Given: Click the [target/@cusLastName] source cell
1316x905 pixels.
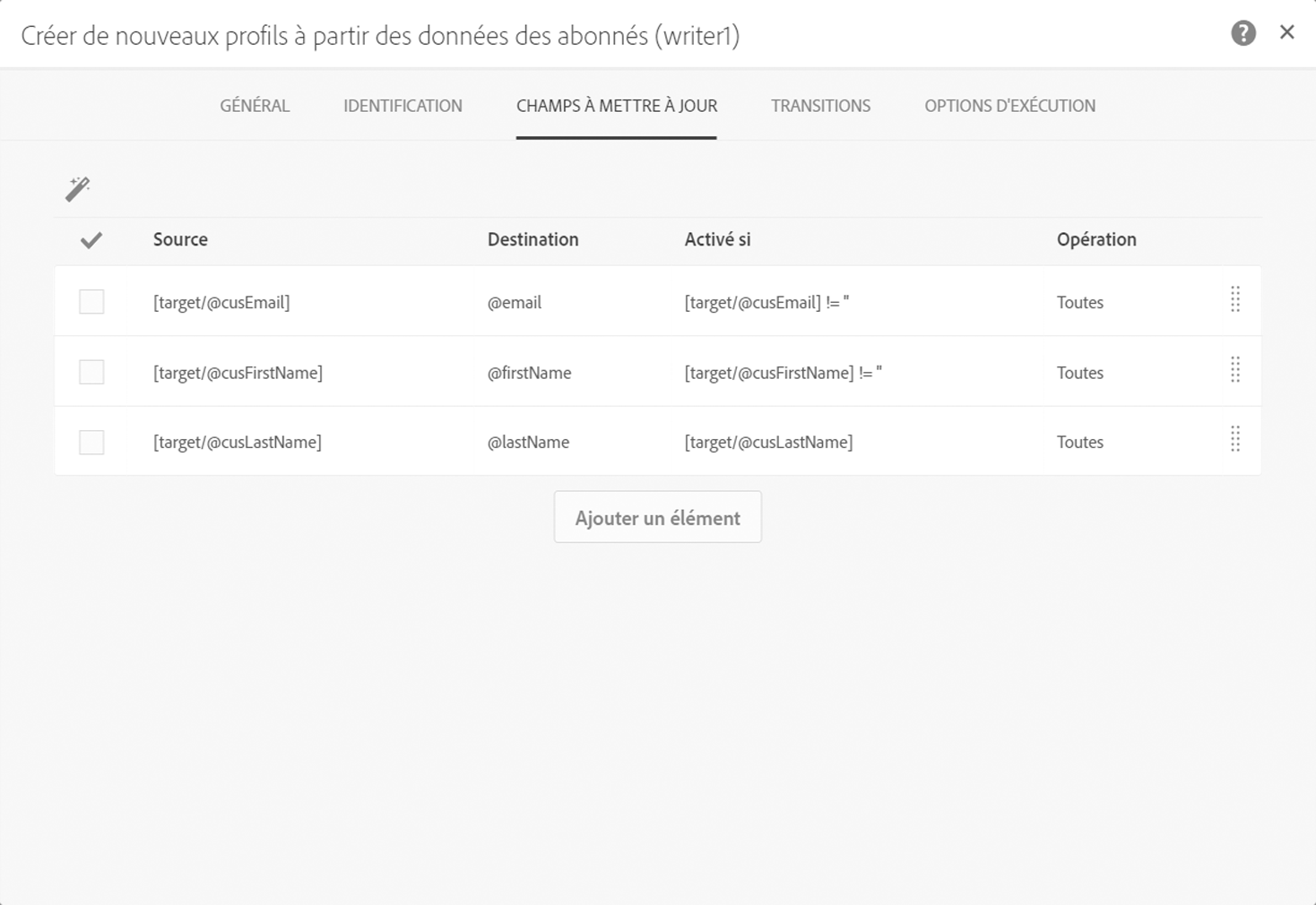Looking at the screenshot, I should [x=238, y=443].
